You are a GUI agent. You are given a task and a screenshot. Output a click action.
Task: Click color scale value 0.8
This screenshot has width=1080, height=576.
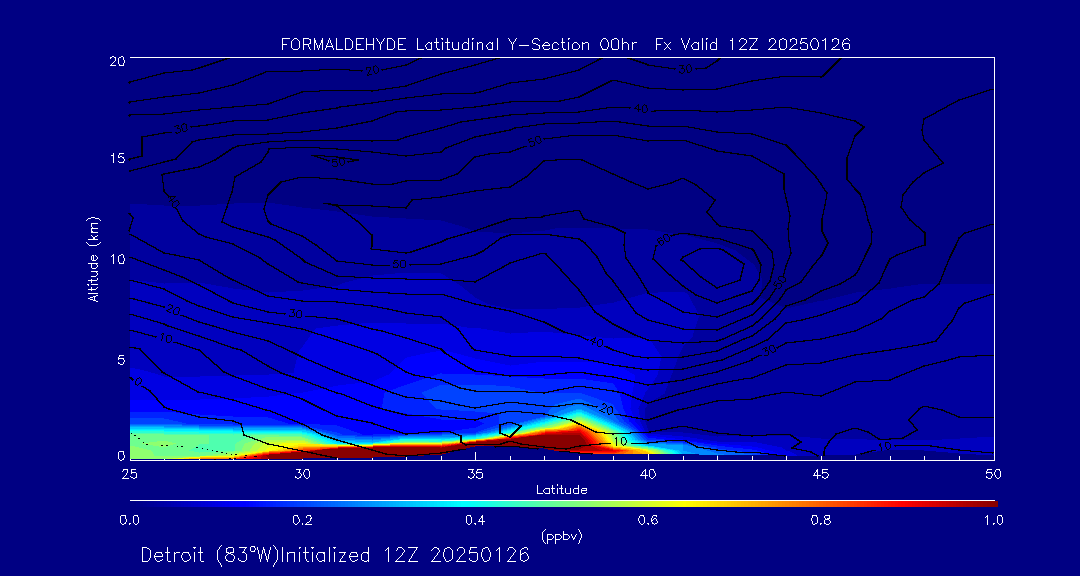pyautogui.click(x=822, y=520)
